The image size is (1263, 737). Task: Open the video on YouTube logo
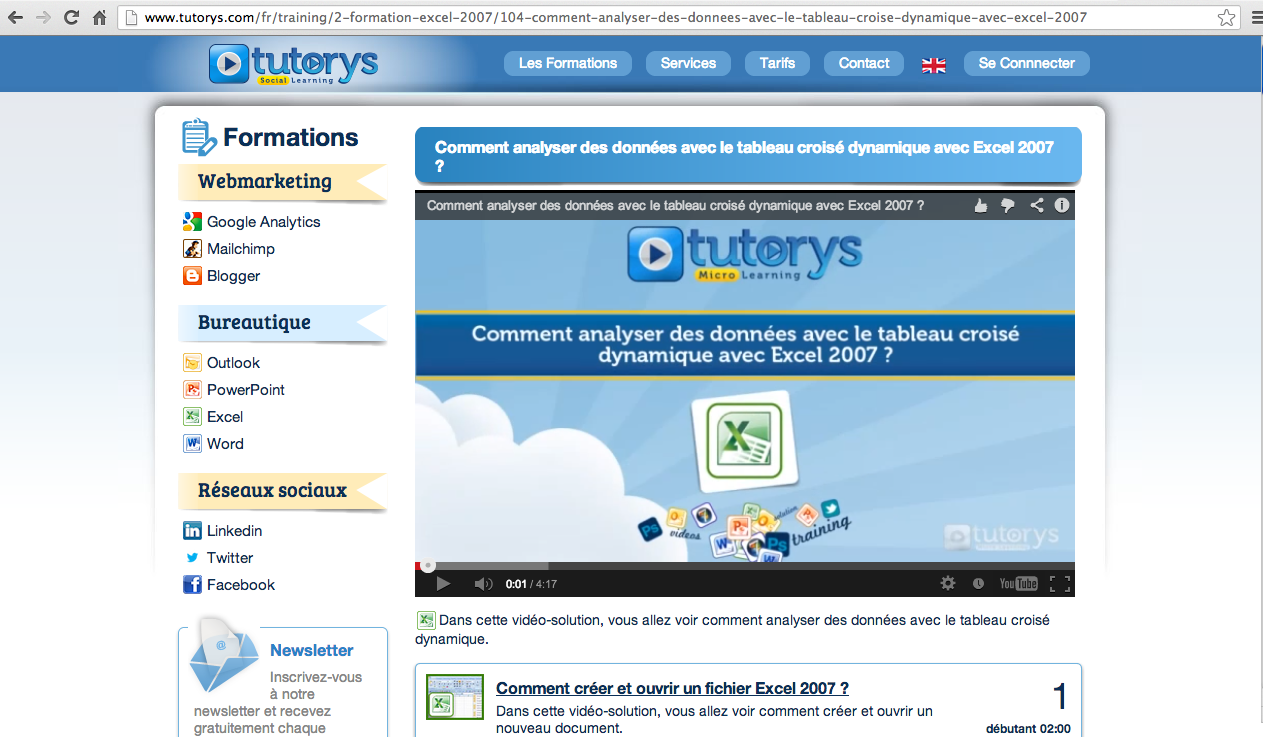(x=1018, y=584)
